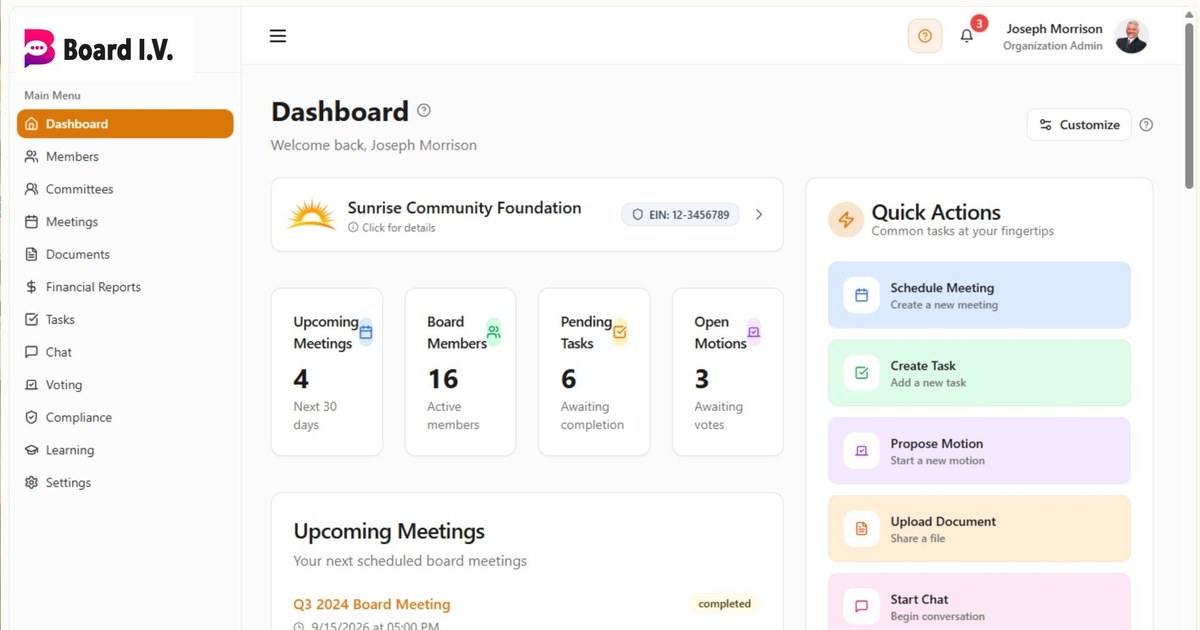Toggle the hamburger sidebar menu
Viewport: 1200px width, 630px height.
278,36
